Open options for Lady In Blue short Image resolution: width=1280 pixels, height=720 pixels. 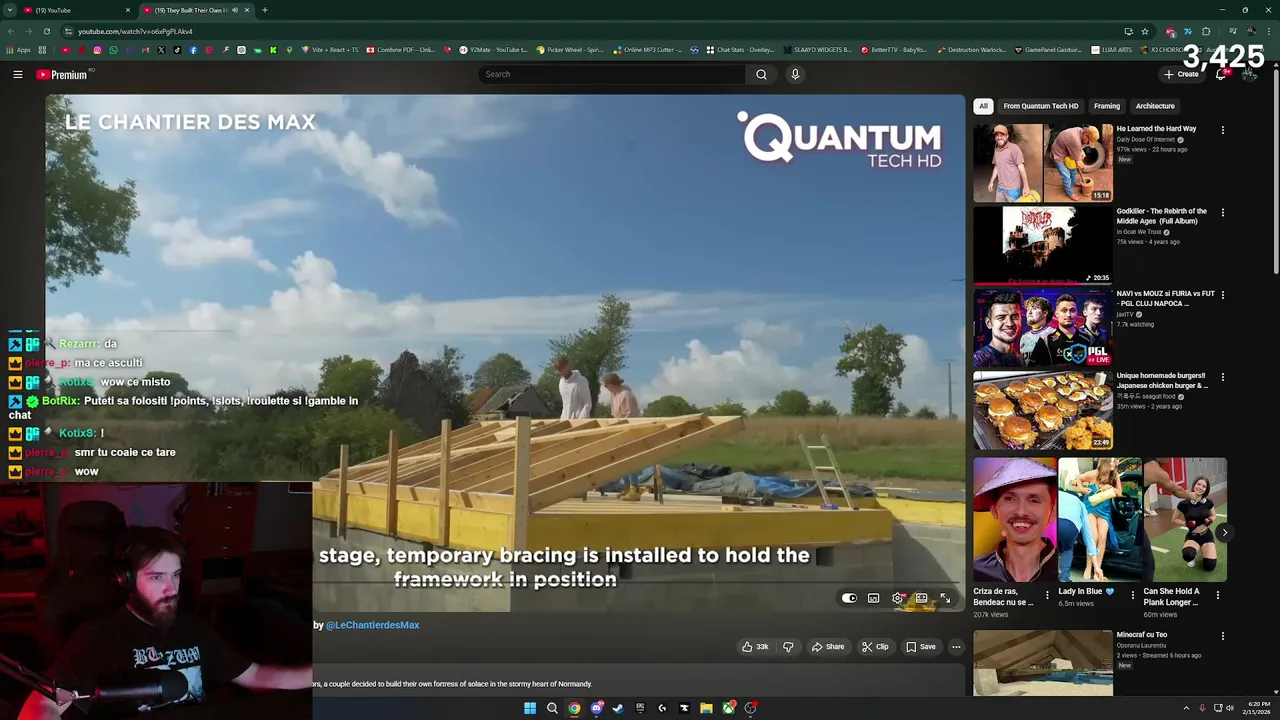tap(1132, 595)
